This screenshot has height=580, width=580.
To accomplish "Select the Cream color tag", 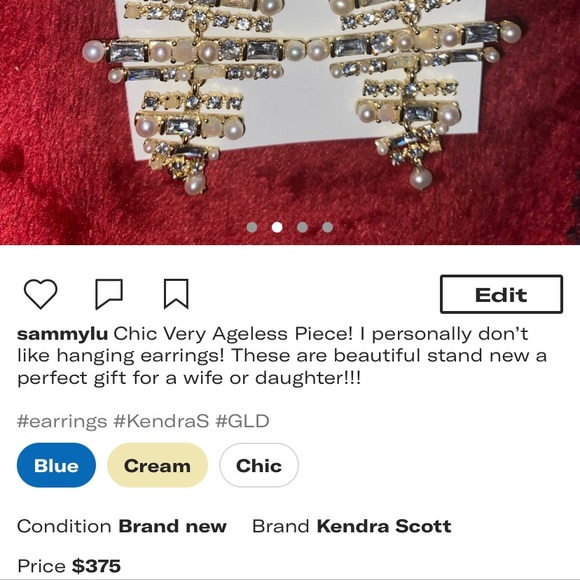I will (157, 465).
